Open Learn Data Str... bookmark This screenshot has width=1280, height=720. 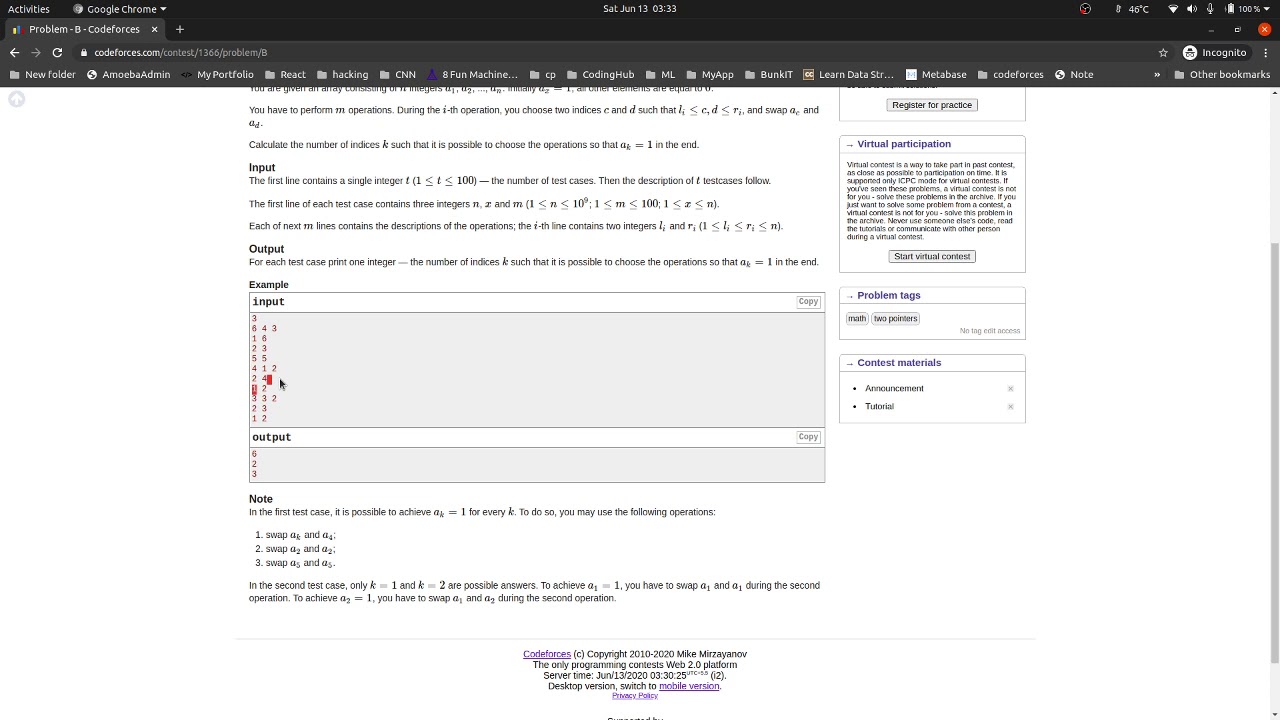(x=848, y=74)
